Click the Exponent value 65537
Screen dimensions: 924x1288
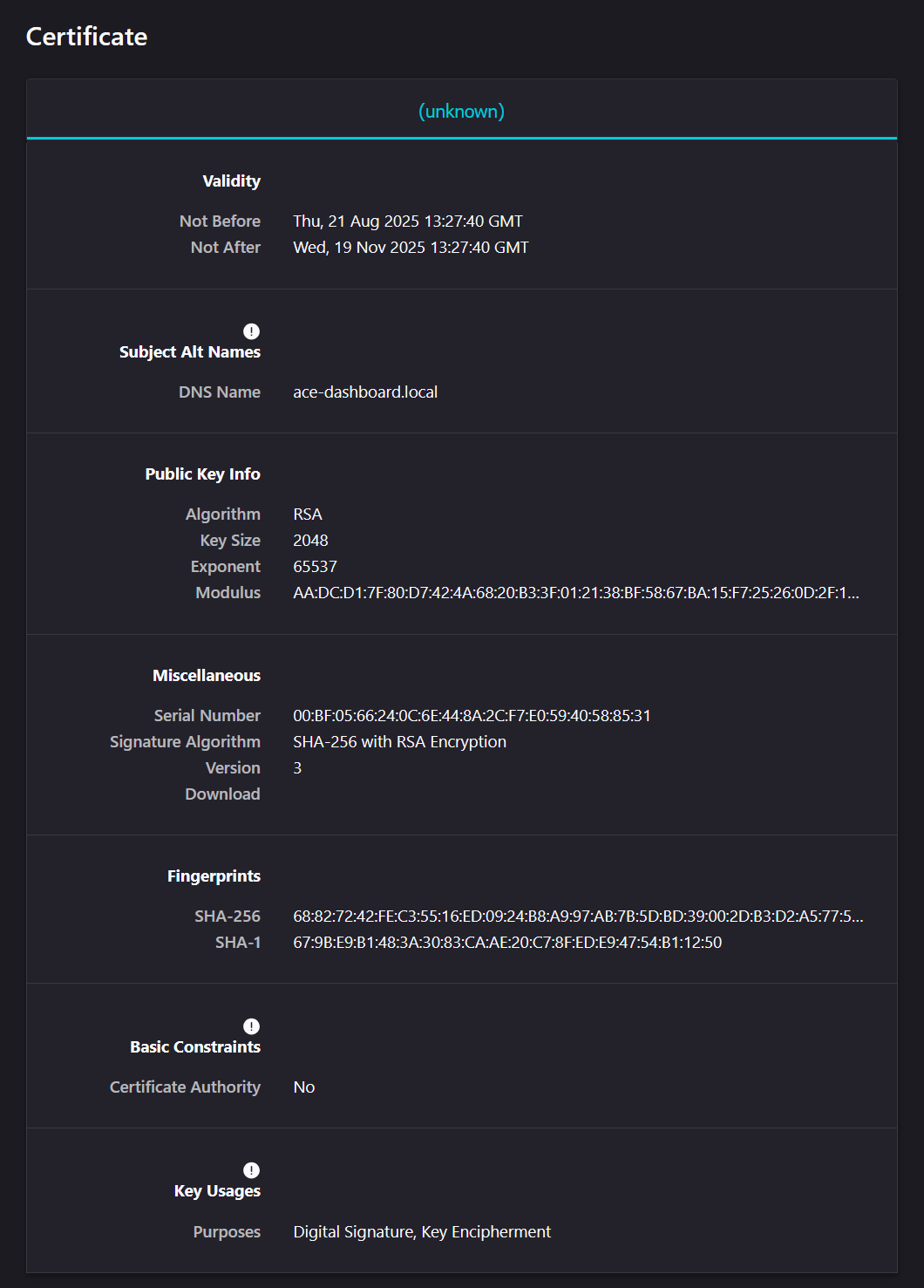(315, 567)
